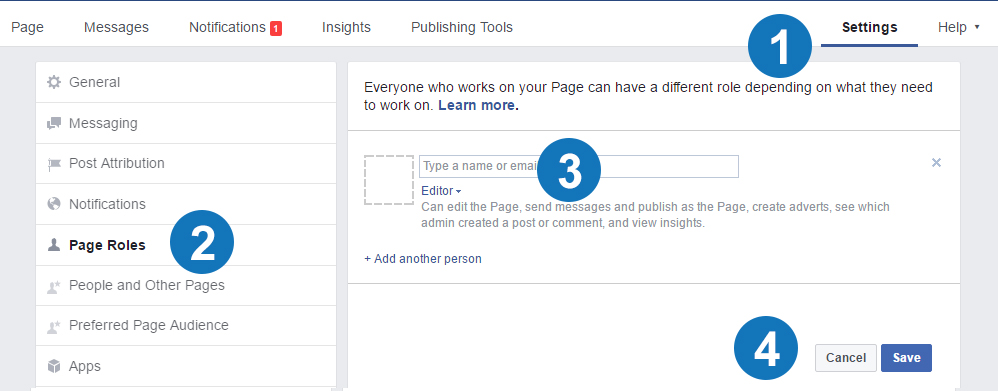Focus the name or email field

[579, 166]
